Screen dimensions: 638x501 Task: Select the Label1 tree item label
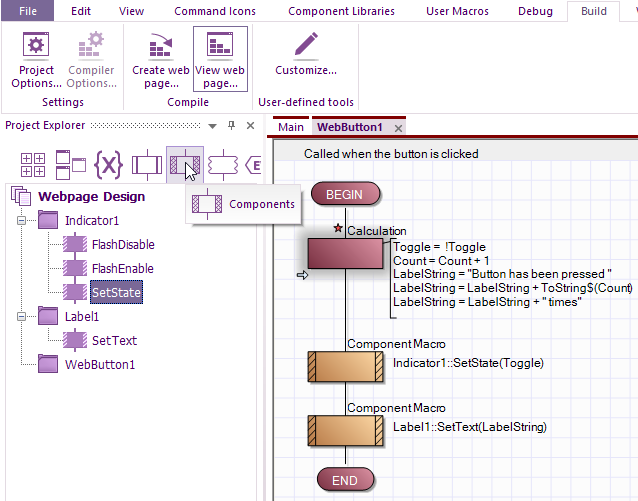pyautogui.click(x=82, y=316)
